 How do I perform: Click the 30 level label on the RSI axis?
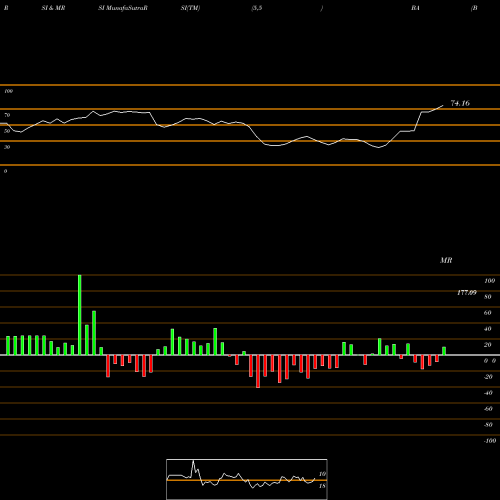click(x=7, y=147)
